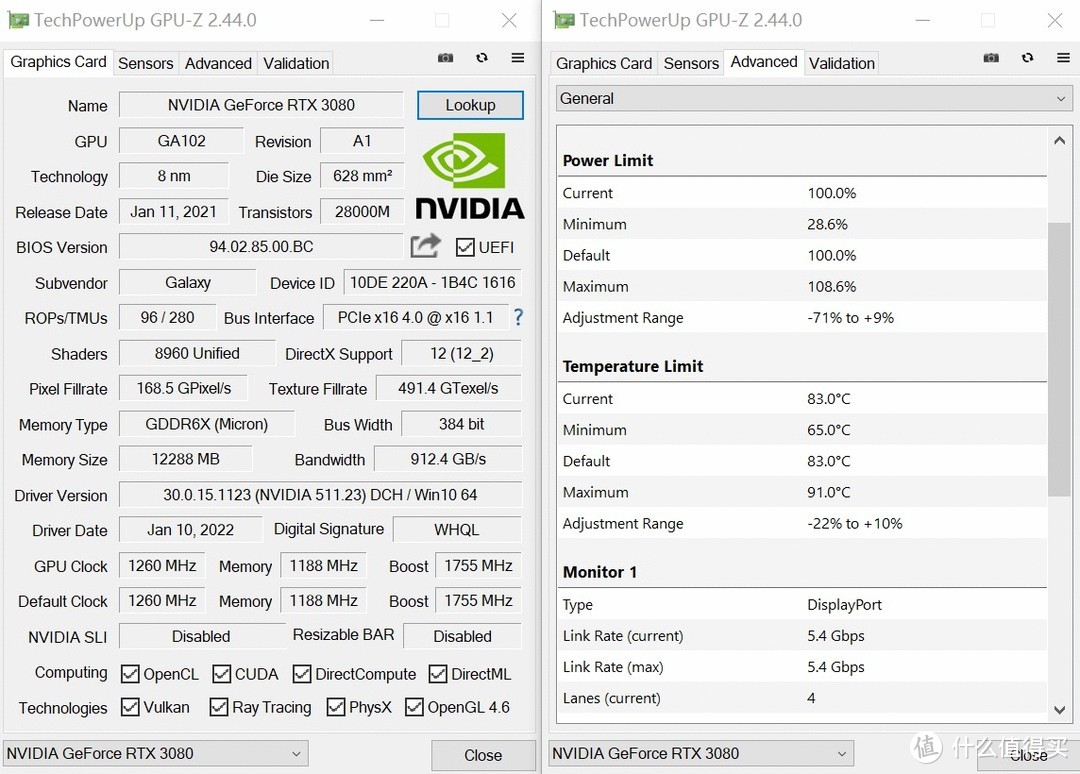This screenshot has height=774, width=1080.
Task: Open hamburger menu in left GPU-Z window
Action: (518, 58)
